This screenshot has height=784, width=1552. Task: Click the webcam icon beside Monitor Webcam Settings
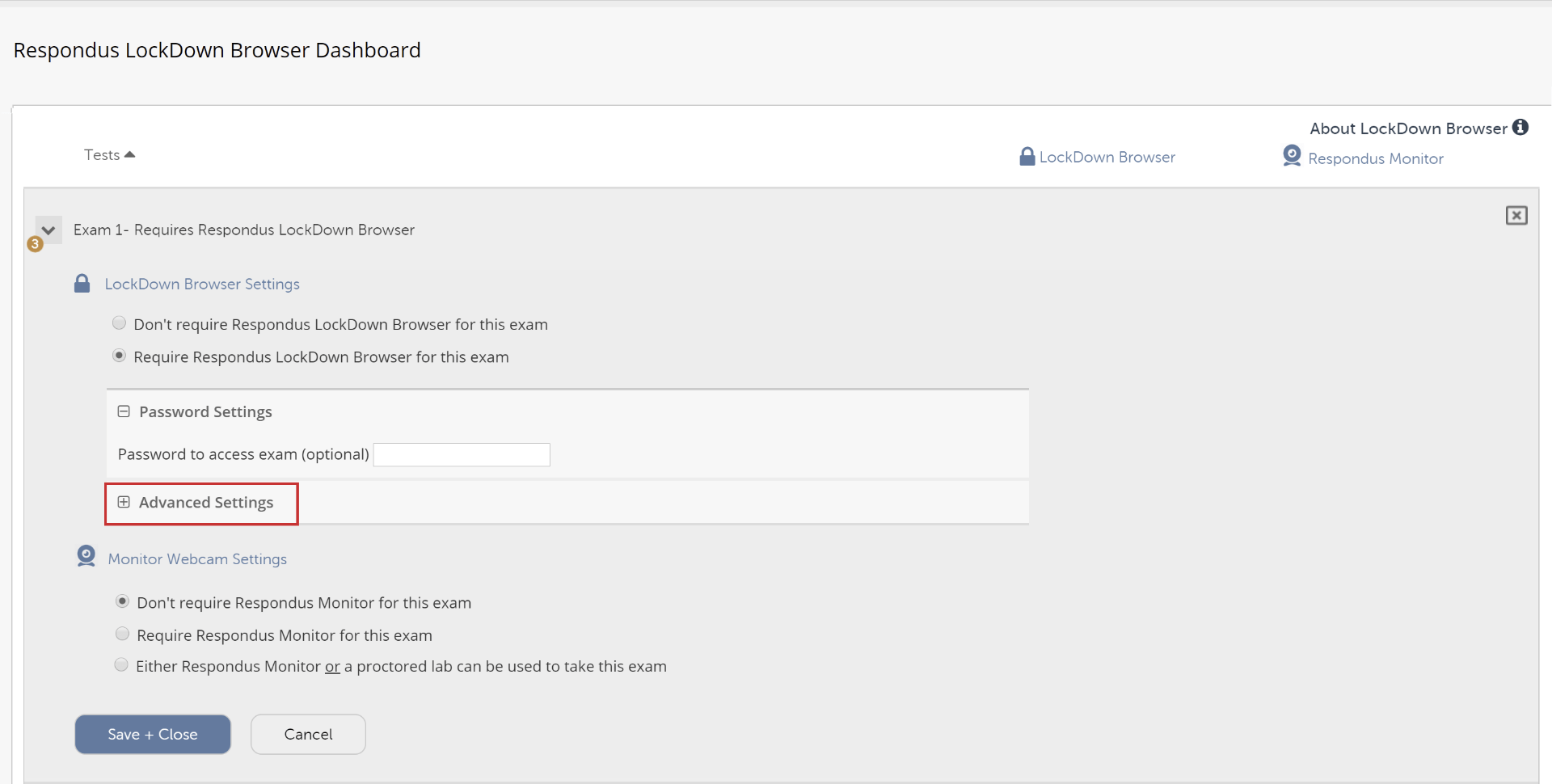[86, 556]
